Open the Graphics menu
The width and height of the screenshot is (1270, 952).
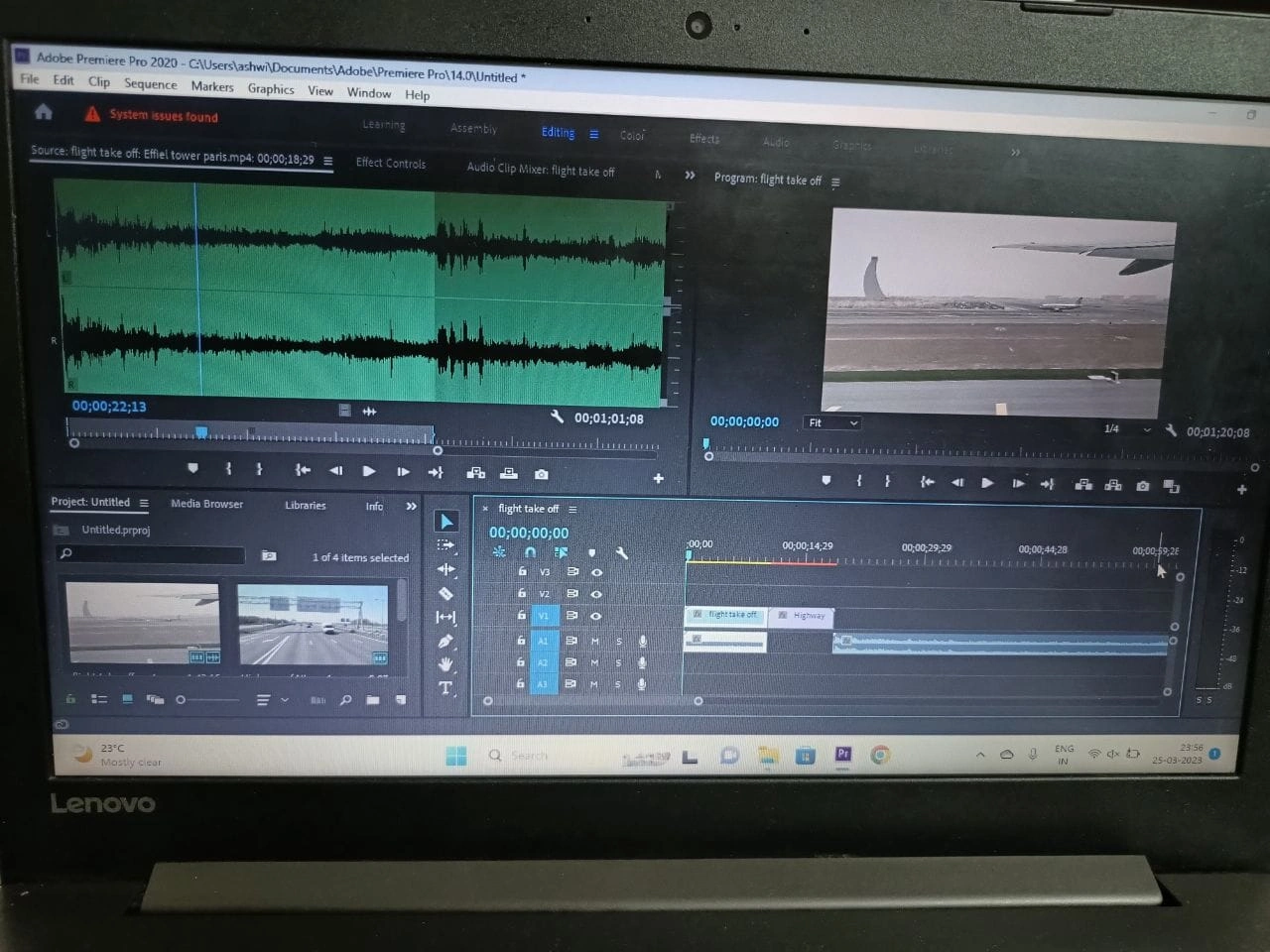[x=271, y=88]
